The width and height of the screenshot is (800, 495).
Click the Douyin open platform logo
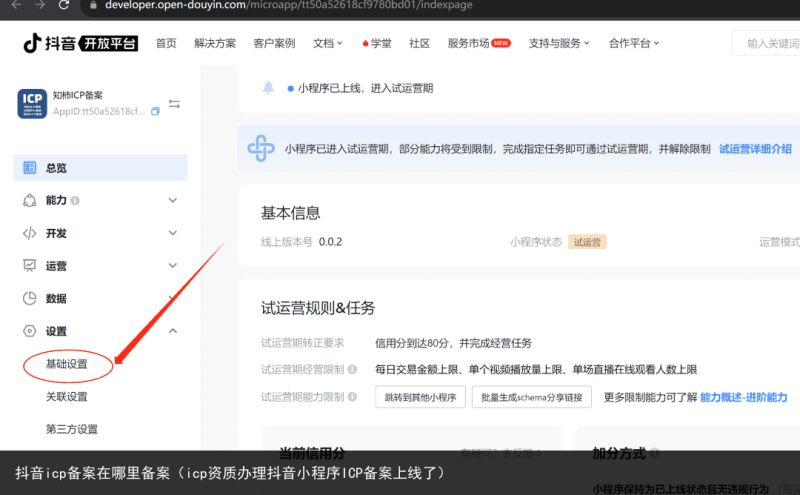[81, 43]
